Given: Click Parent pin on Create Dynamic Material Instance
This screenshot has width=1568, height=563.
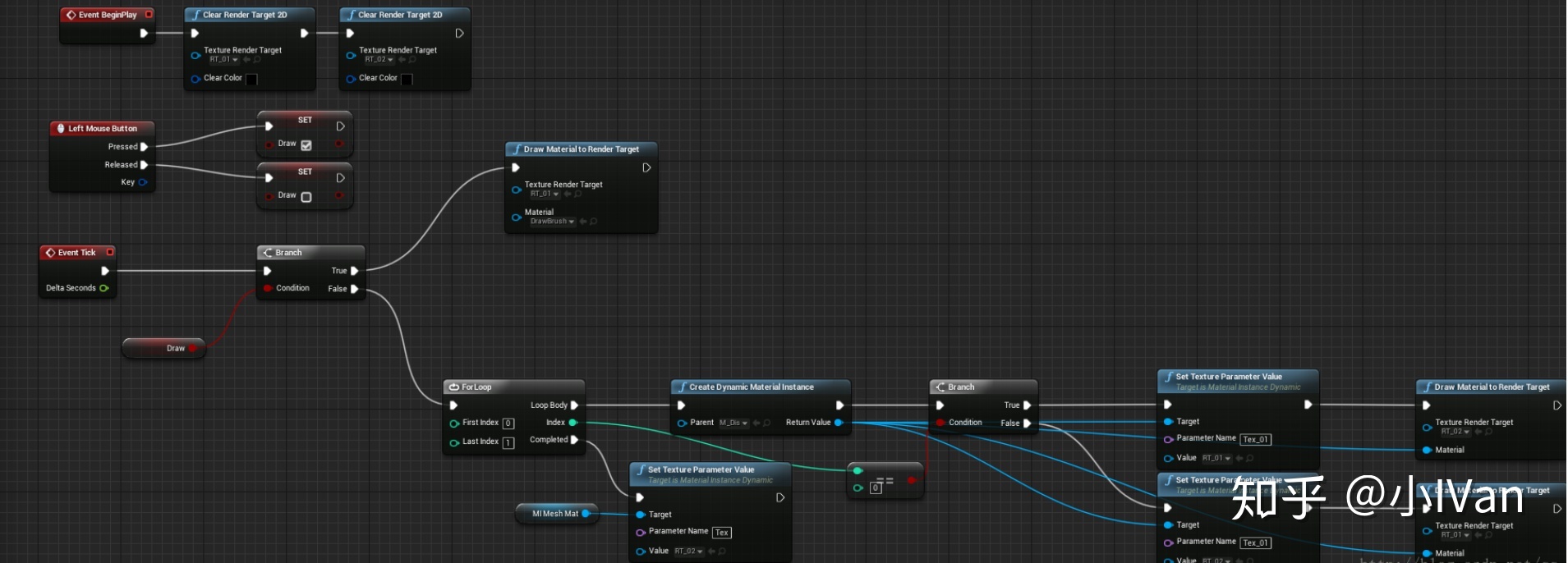Looking at the screenshot, I should (x=682, y=423).
